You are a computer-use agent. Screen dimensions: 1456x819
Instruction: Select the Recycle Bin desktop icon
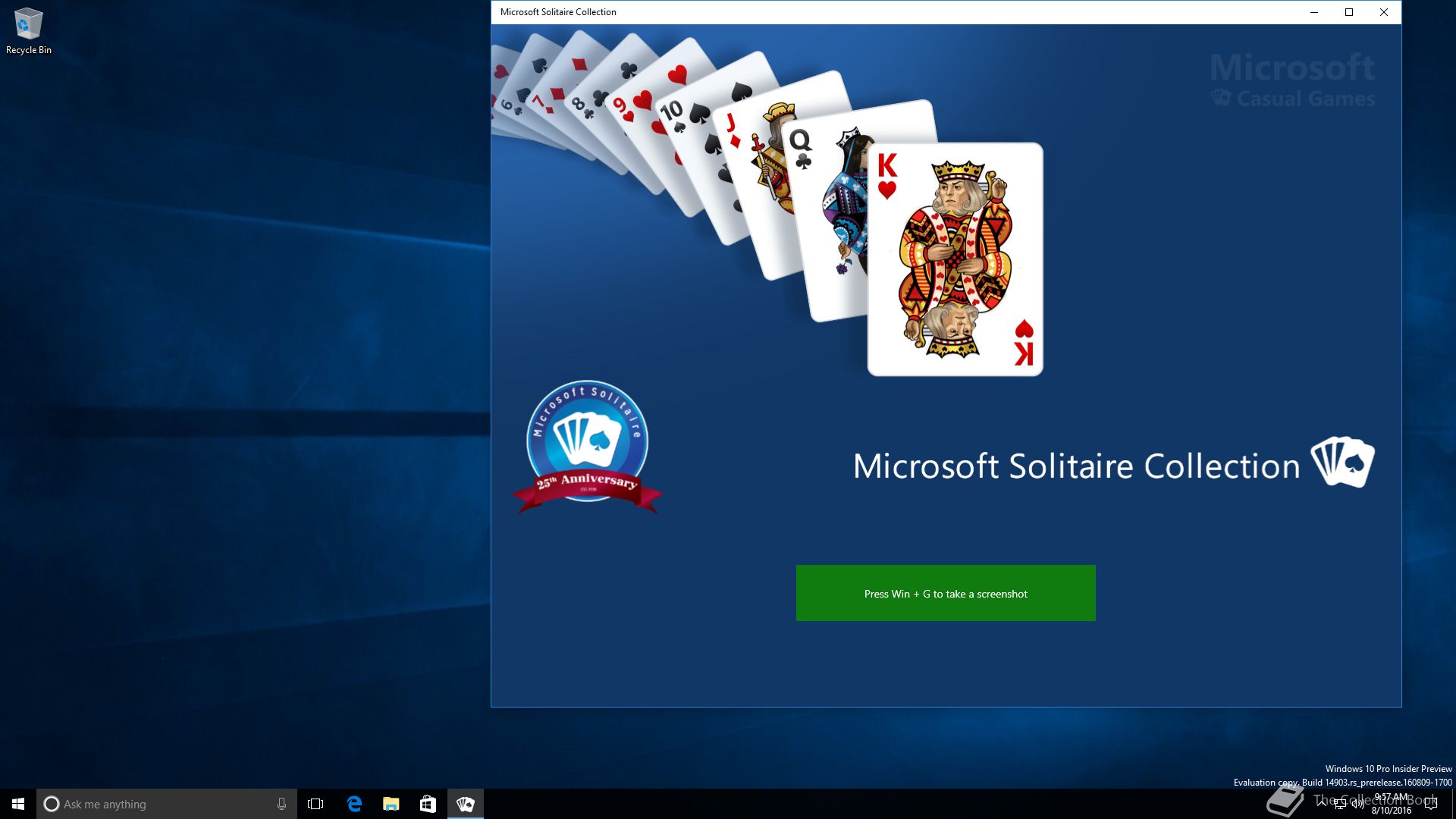point(28,31)
